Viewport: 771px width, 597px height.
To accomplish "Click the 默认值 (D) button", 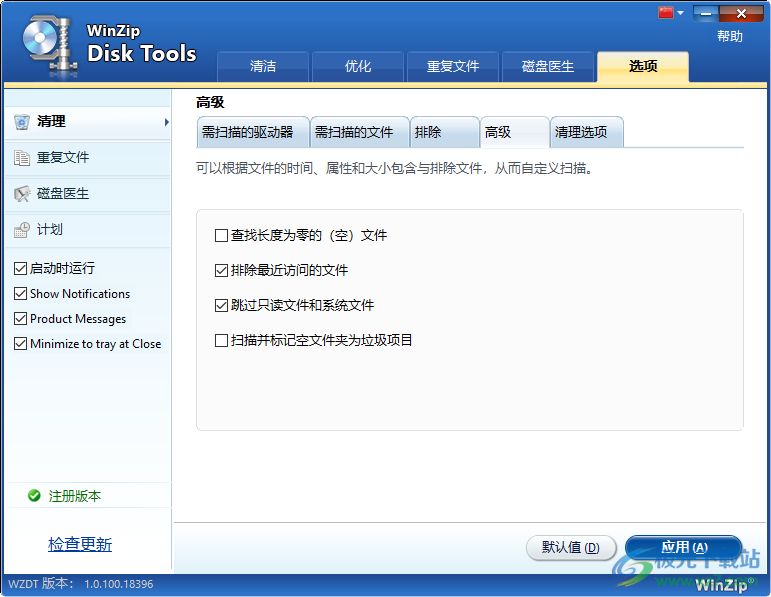I will click(x=571, y=547).
